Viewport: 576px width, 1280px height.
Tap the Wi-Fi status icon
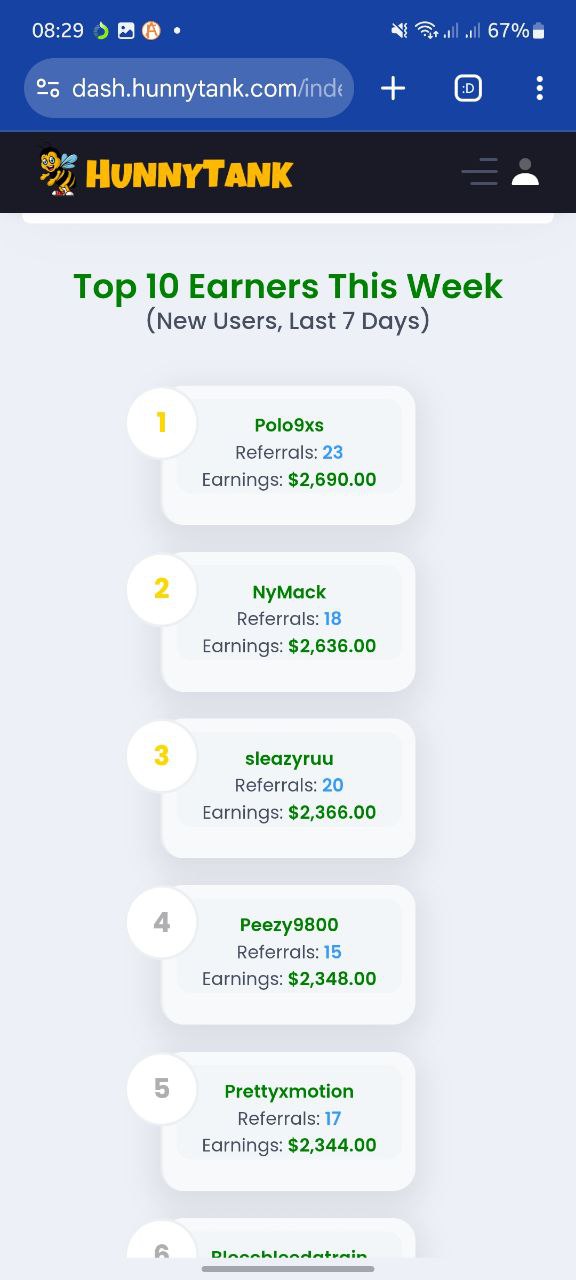(427, 31)
